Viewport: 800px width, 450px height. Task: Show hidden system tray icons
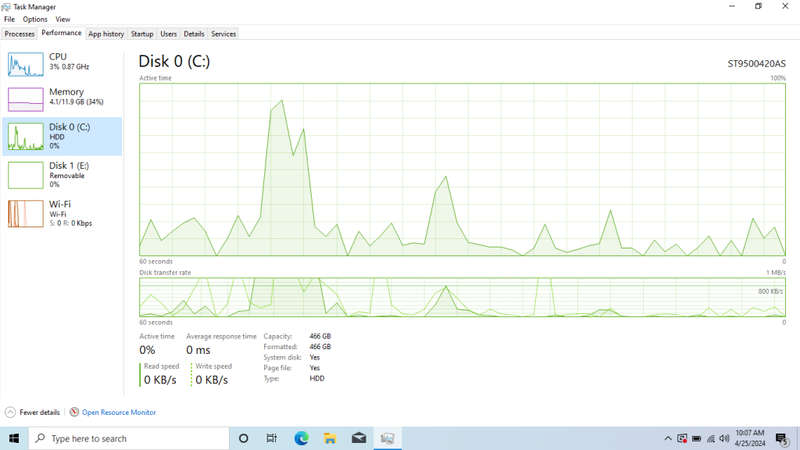[x=667, y=439]
